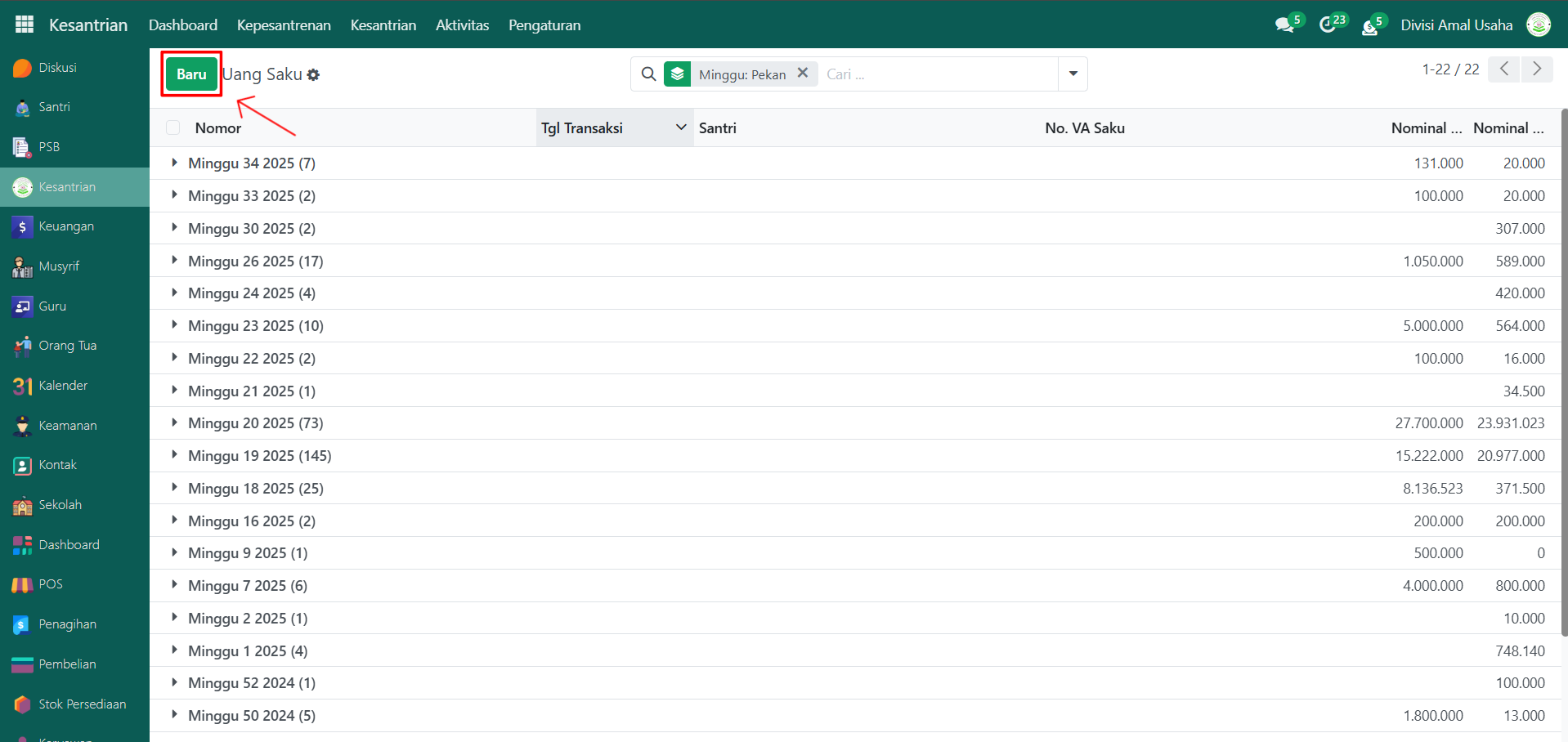
Task: Click the Cari search input field
Action: click(x=938, y=74)
